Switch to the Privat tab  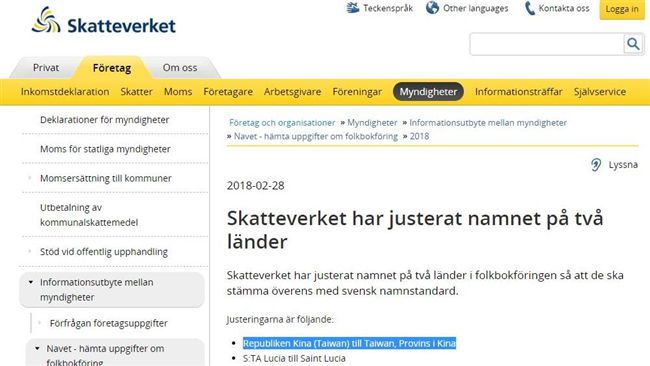tap(46, 68)
